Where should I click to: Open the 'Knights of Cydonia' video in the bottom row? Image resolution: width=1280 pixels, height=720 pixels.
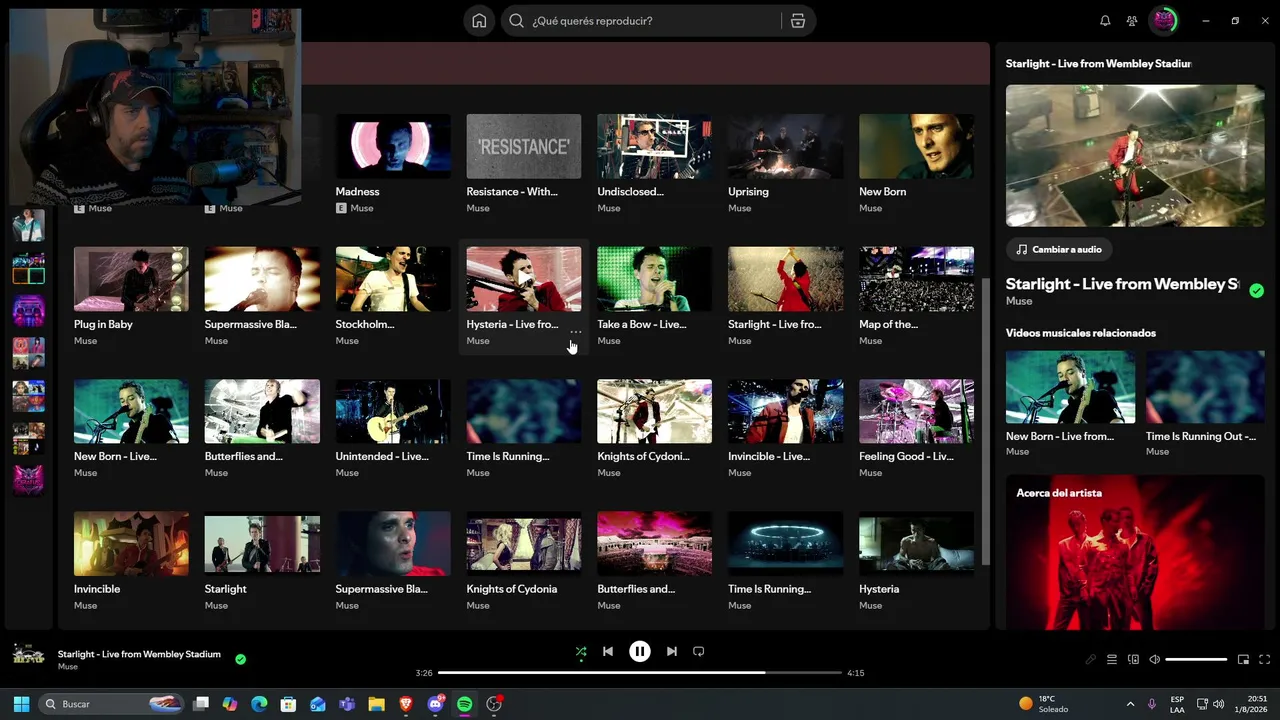tap(524, 544)
